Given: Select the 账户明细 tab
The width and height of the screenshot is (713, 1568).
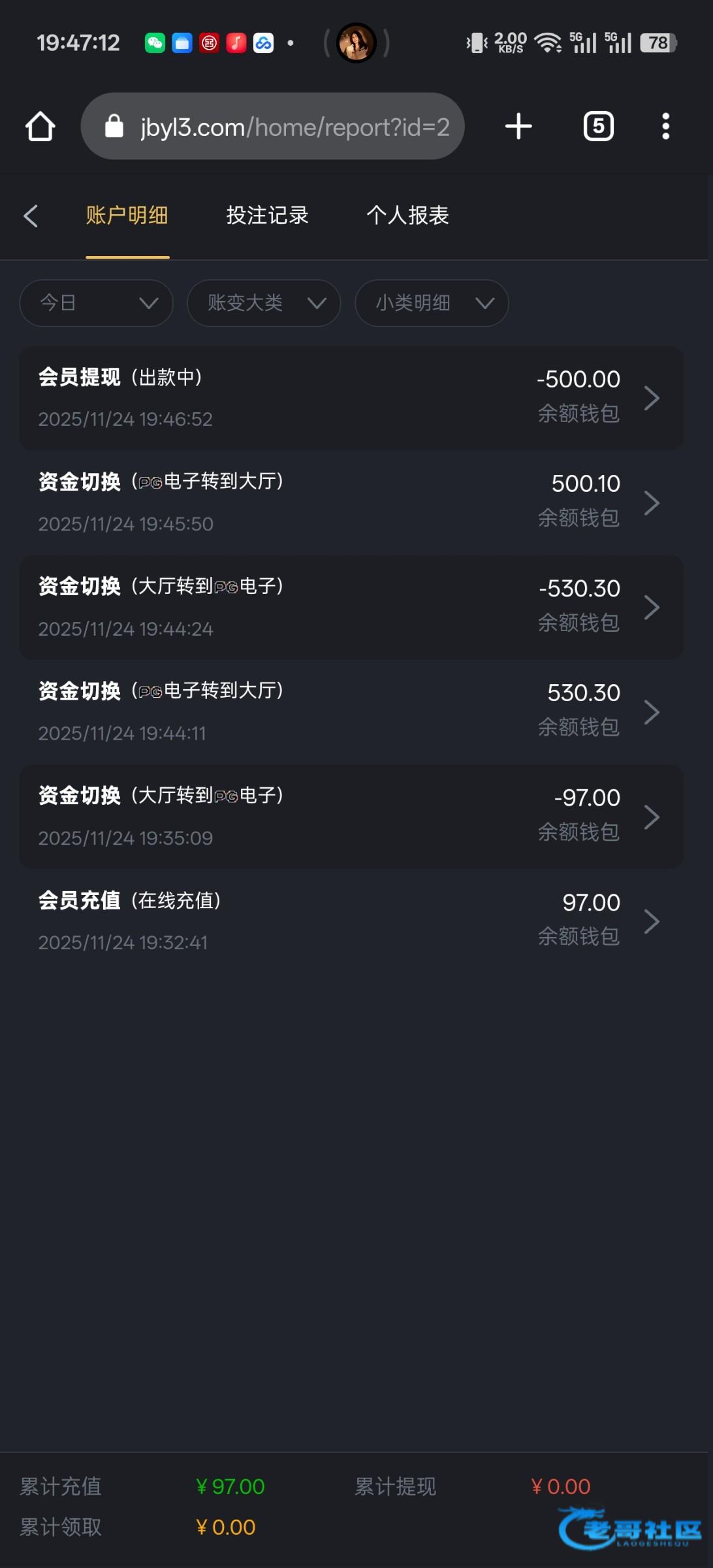Looking at the screenshot, I should click(127, 216).
